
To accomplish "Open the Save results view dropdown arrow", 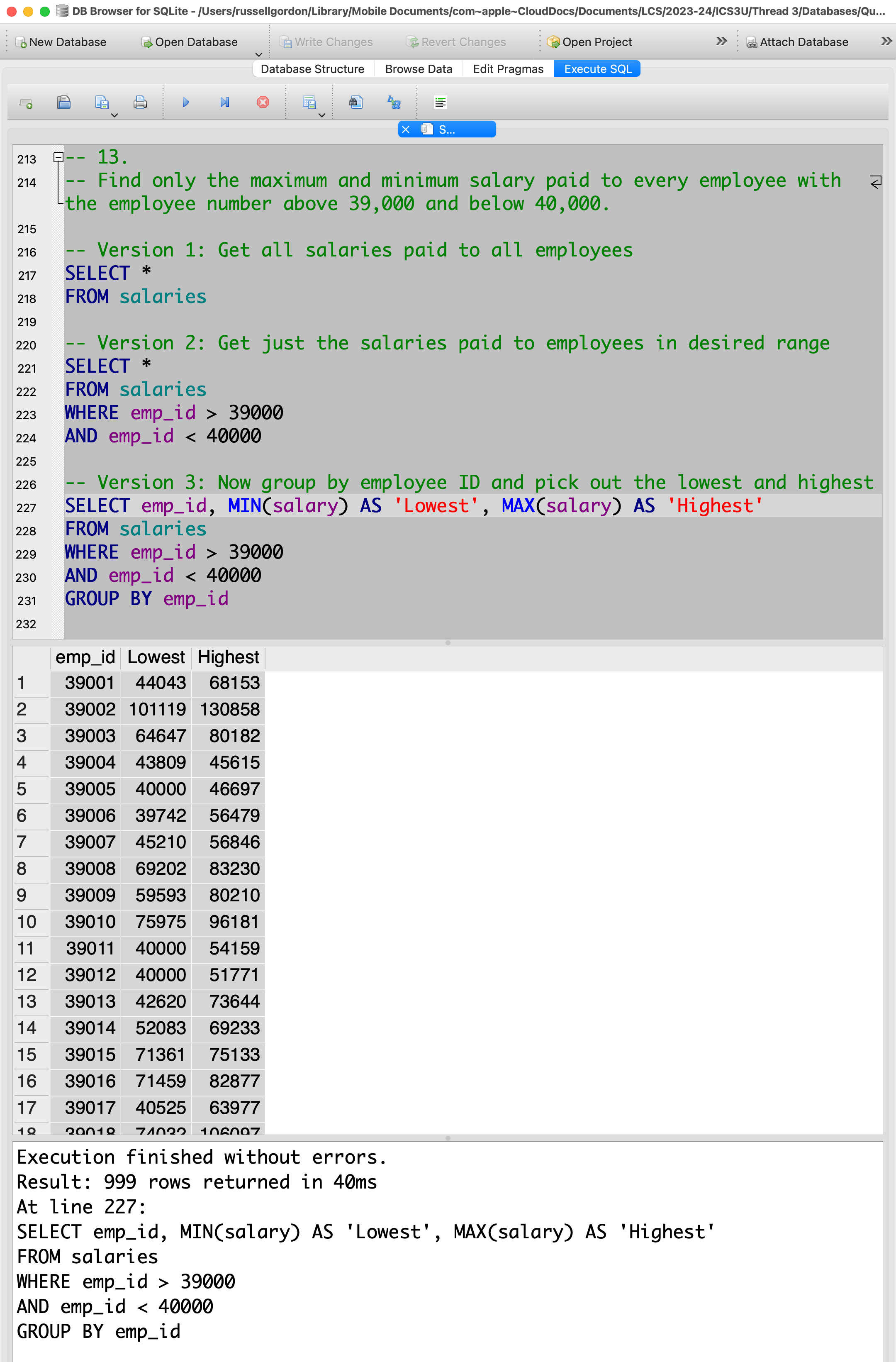I will (x=321, y=115).
